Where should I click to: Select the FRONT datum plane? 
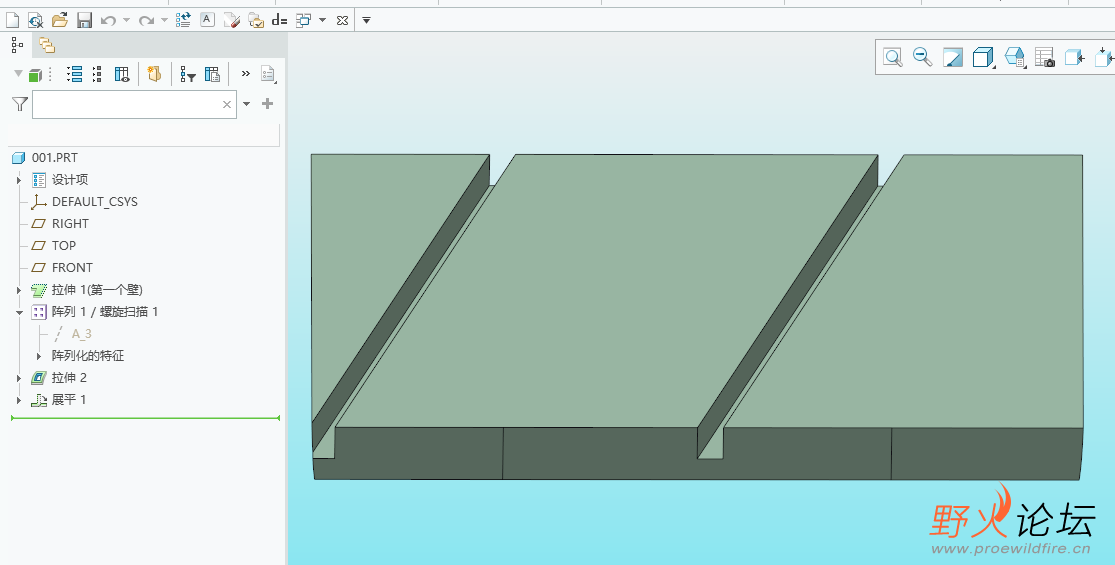[72, 268]
